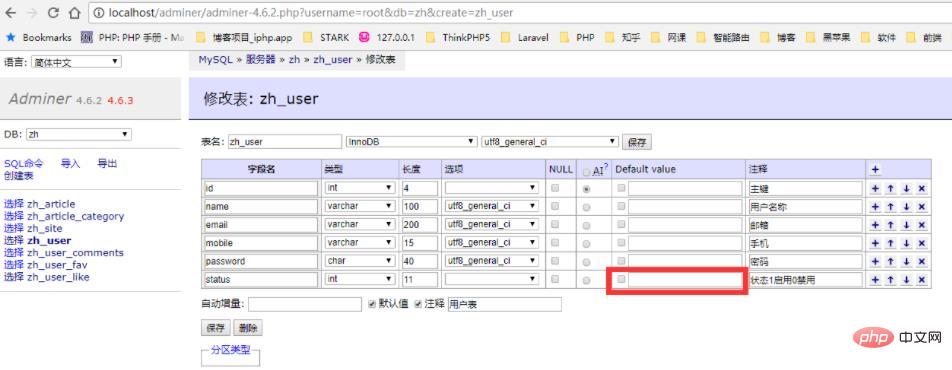952x370 pixels.
Task: Add a field after the id row
Action: pos(875,189)
